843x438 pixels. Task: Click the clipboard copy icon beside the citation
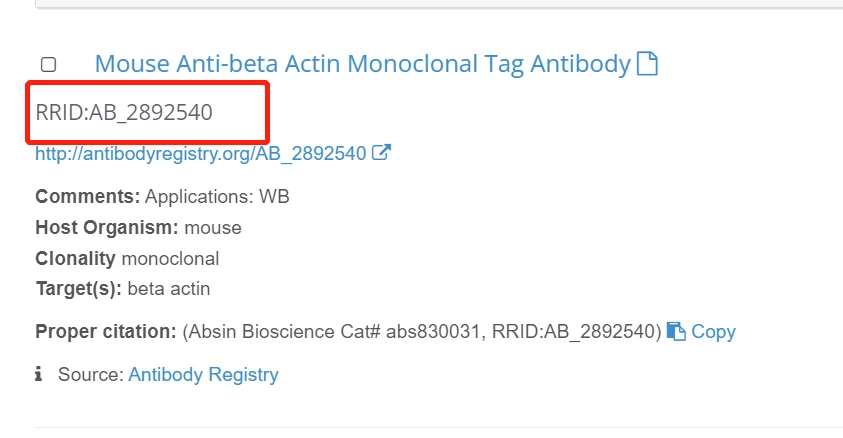coord(676,331)
